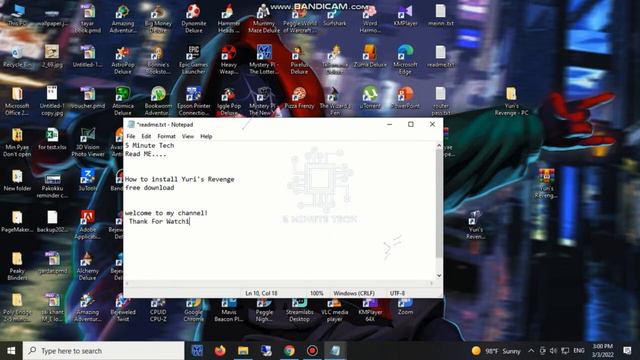The image size is (640, 360).
Task: Click the 'Type here to search' box
Action: 104,351
